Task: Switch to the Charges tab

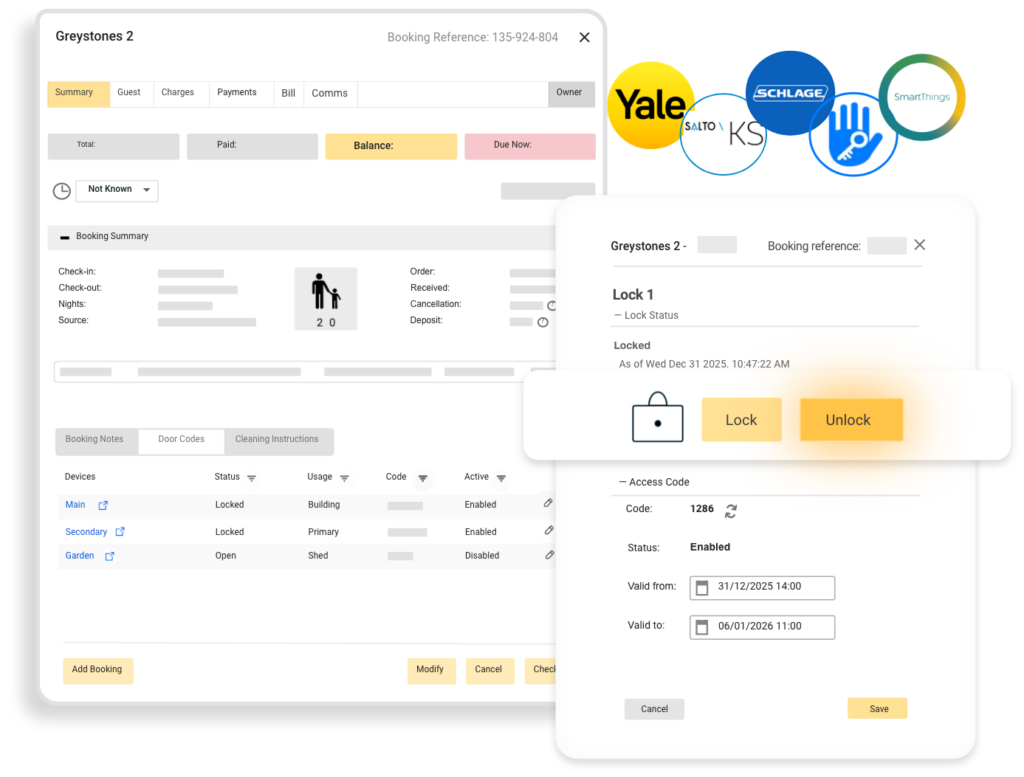Action: [x=177, y=93]
